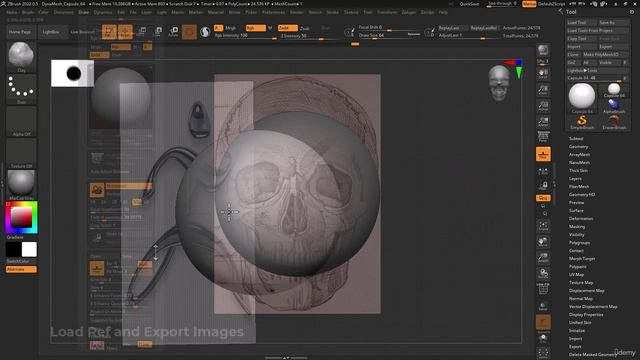Screen dimensions: 640x360
Task: Expand the Deformation sub-palette
Action: 581,219
